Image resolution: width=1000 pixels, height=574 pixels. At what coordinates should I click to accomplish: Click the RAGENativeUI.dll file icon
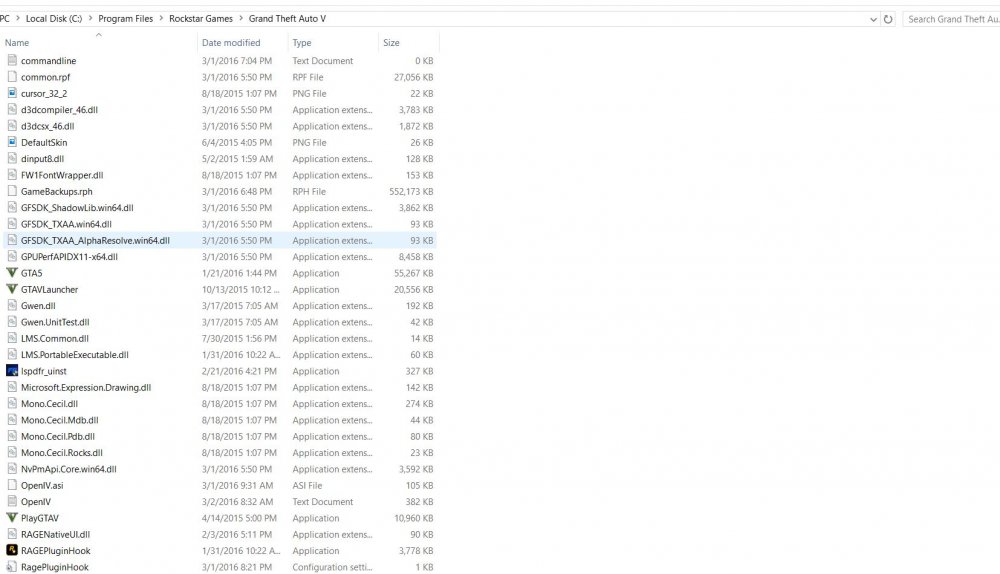(x=11, y=534)
